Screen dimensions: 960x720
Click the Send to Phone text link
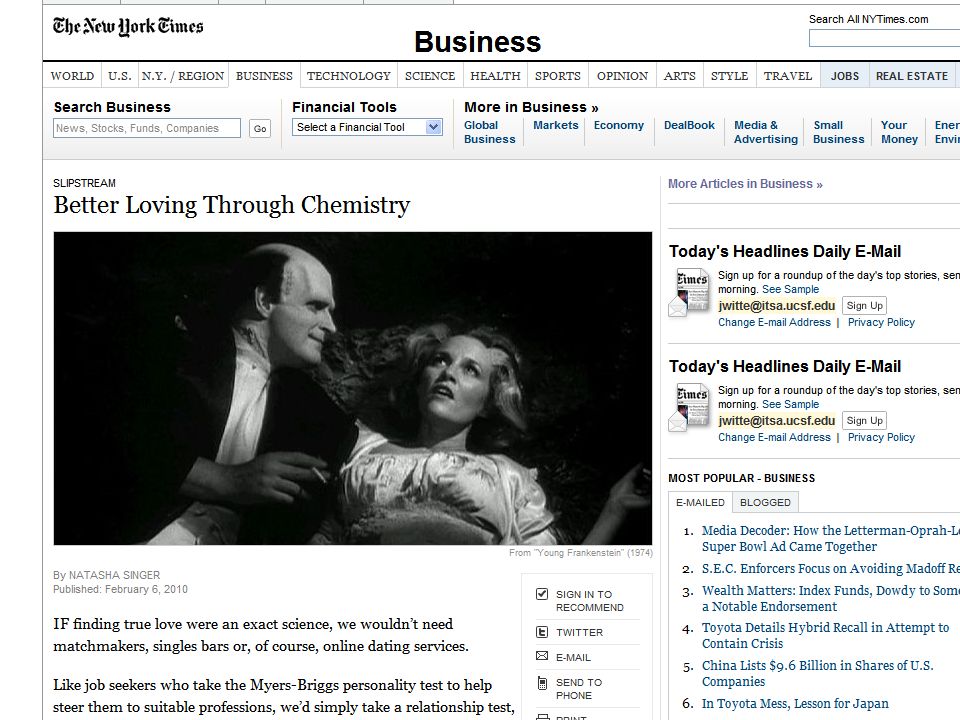pos(579,689)
